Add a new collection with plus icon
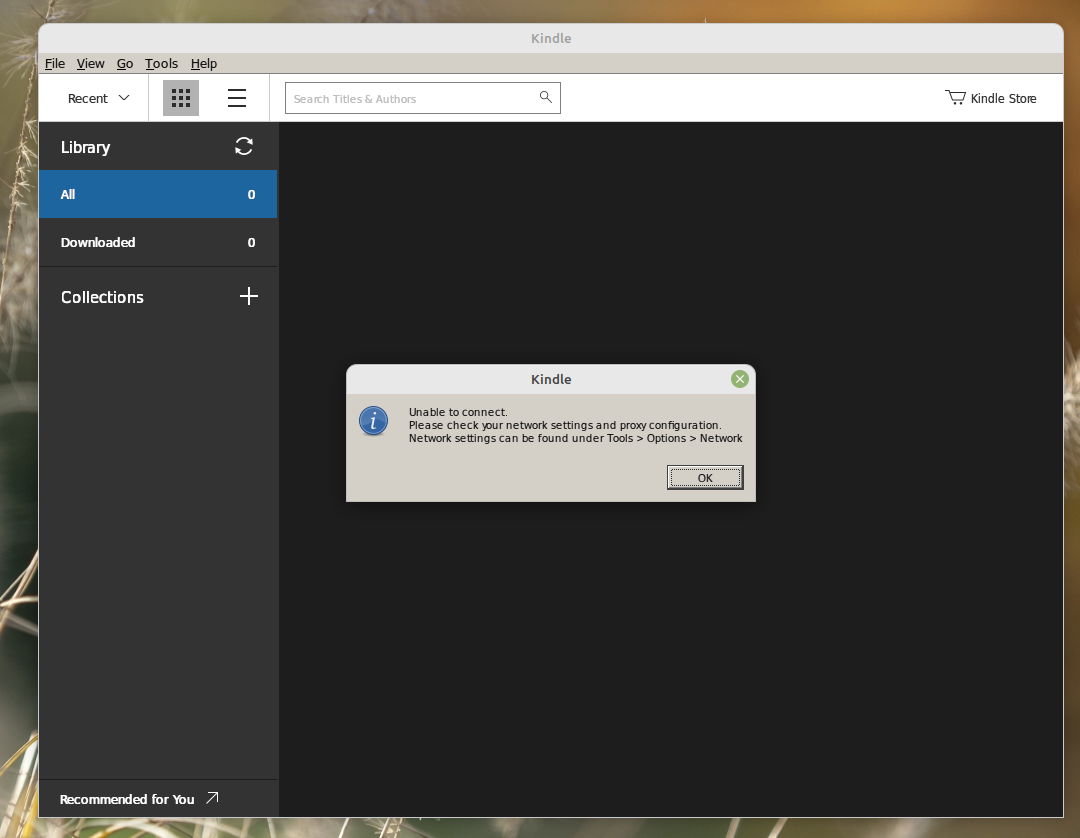Viewport: 1080px width, 838px height. [x=249, y=296]
